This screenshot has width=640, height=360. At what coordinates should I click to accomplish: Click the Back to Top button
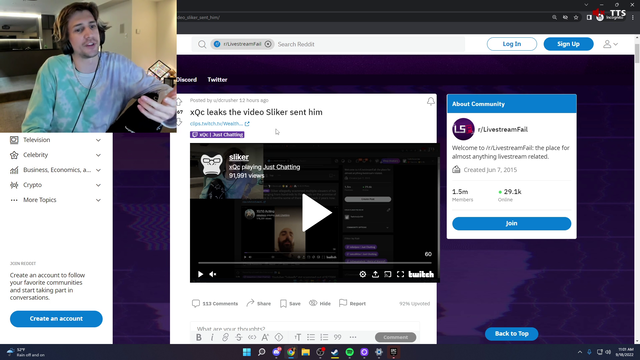click(511, 333)
